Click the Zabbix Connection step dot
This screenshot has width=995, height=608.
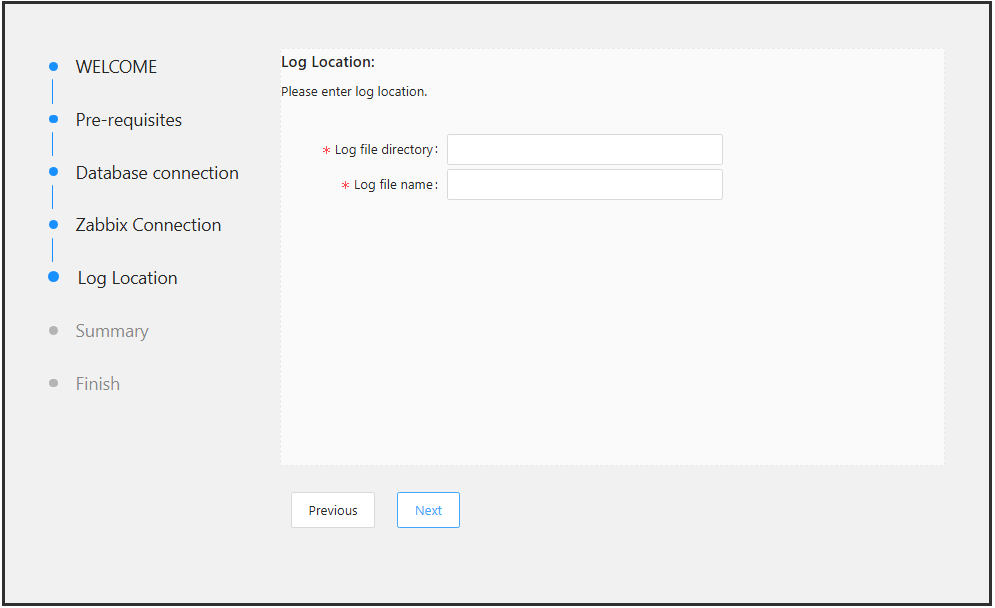point(53,225)
